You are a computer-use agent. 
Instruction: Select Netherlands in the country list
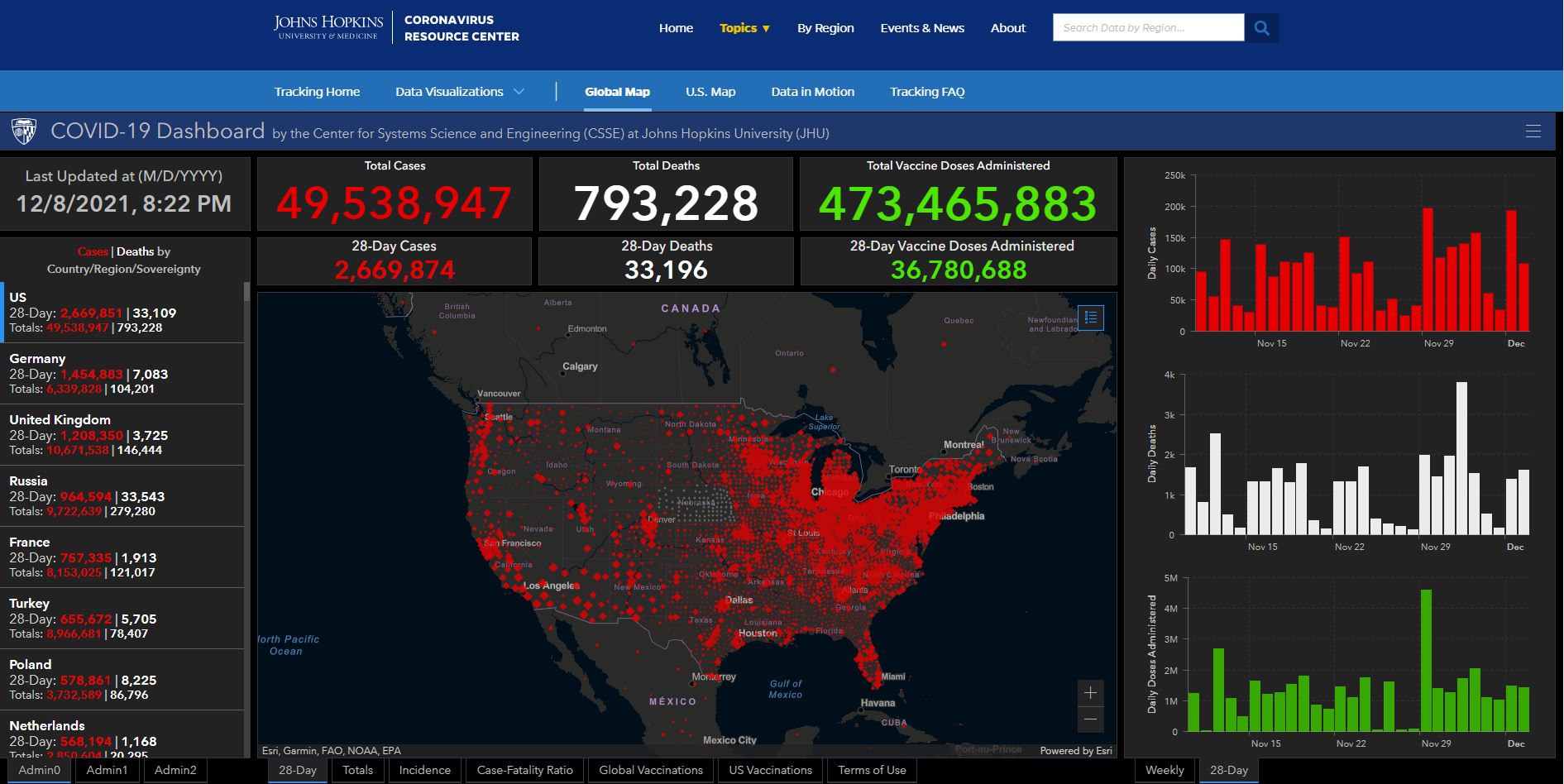[x=122, y=734]
